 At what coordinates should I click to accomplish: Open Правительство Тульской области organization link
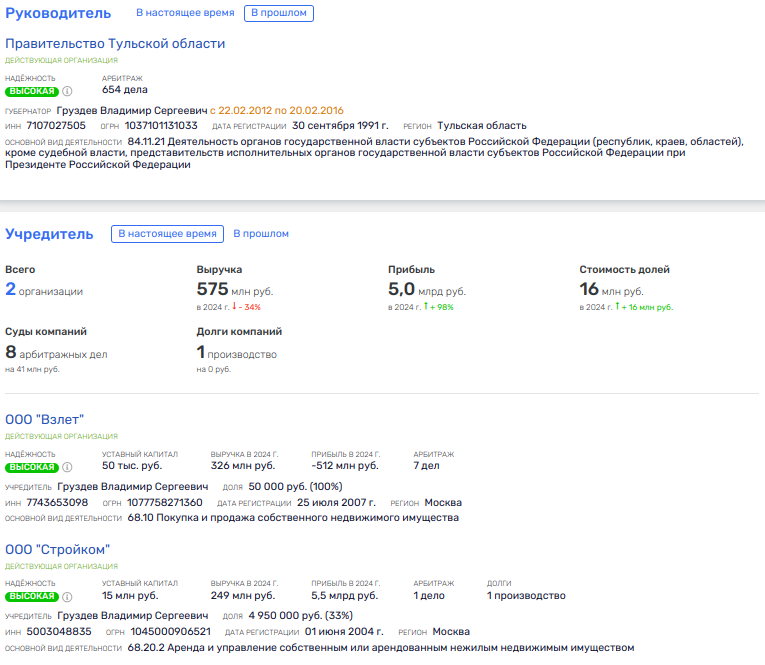(115, 44)
